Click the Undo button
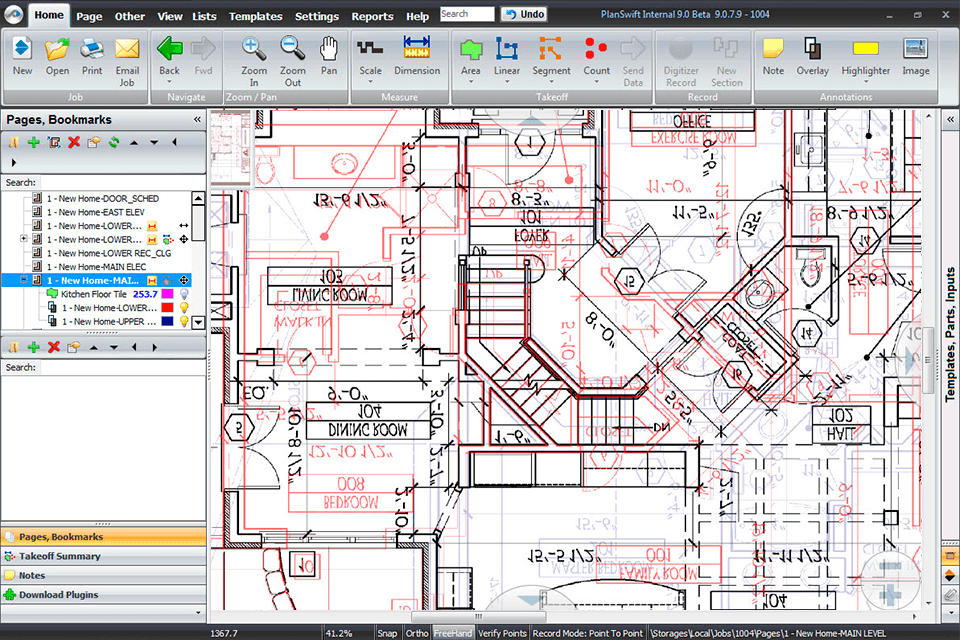The height and width of the screenshot is (640, 960). pyautogui.click(x=524, y=14)
